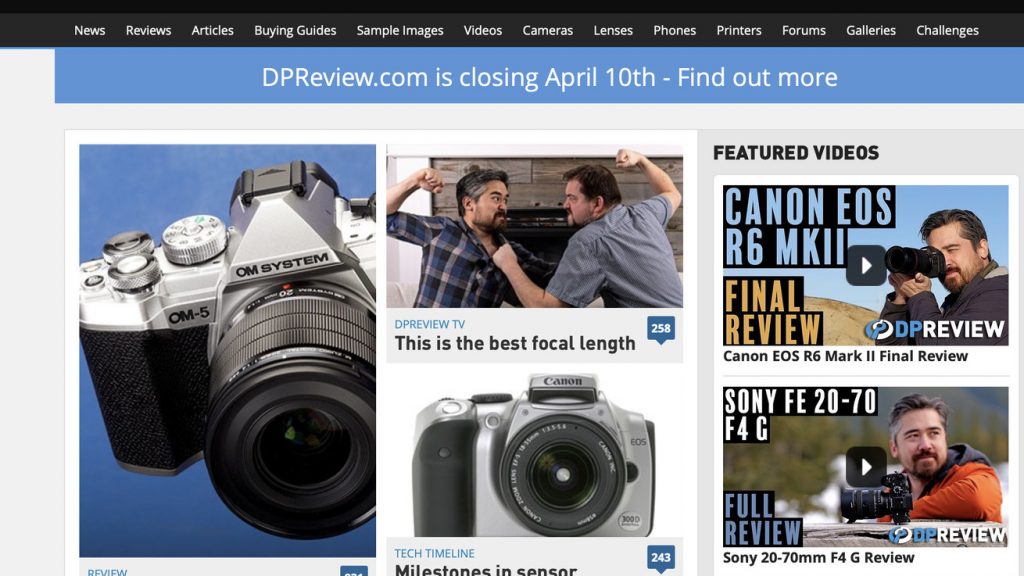Open Sample Images page
Image resolution: width=1024 pixels, height=576 pixels.
[400, 30]
